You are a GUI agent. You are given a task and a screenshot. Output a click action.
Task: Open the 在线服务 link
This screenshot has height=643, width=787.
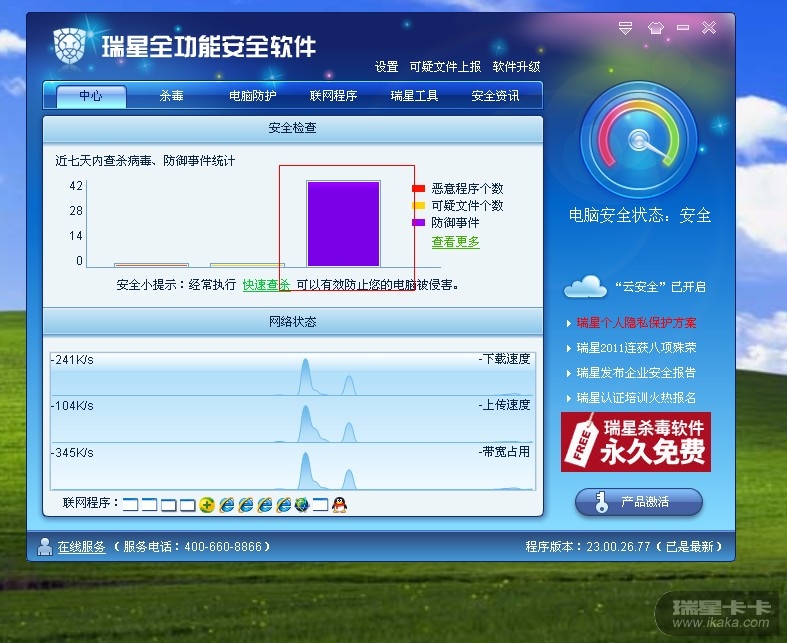point(81,547)
